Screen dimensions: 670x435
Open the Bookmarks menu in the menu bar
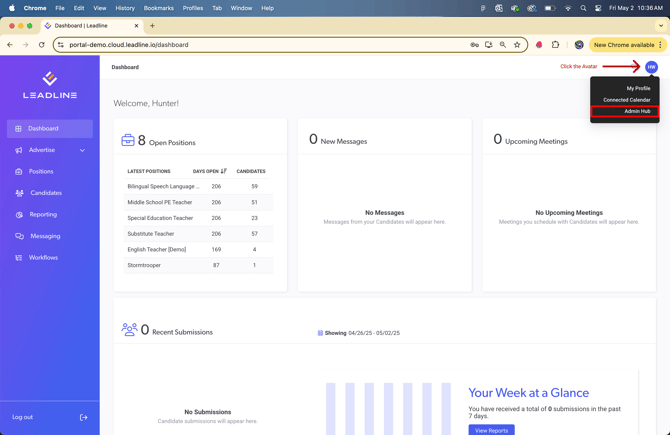tap(159, 8)
